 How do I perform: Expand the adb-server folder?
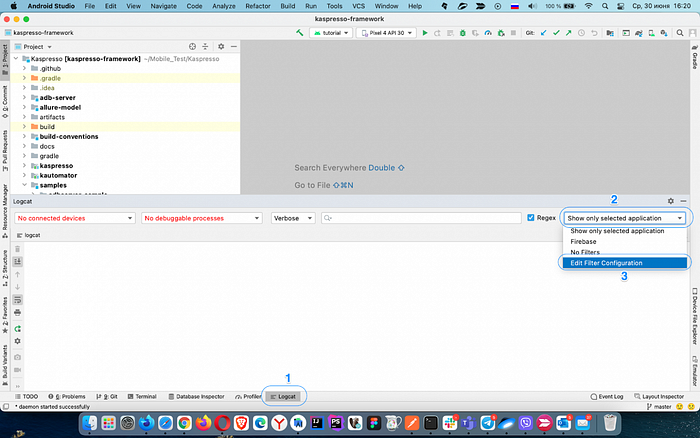24,97
